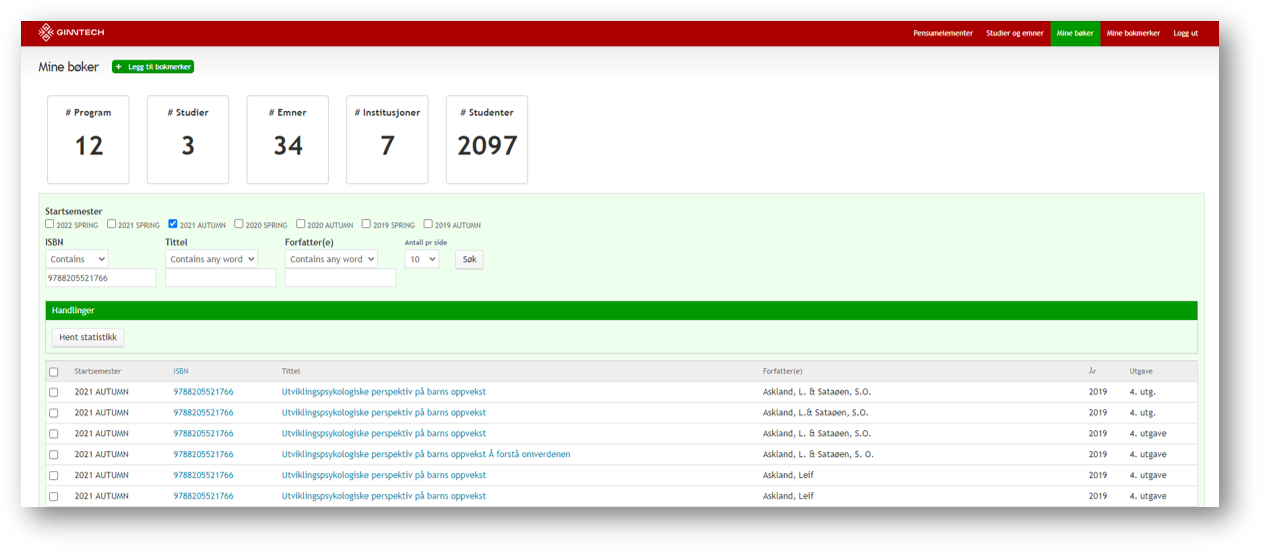Click the Hent statistikk button
Image resolution: width=1261 pixels, height=549 pixels.
point(88,338)
